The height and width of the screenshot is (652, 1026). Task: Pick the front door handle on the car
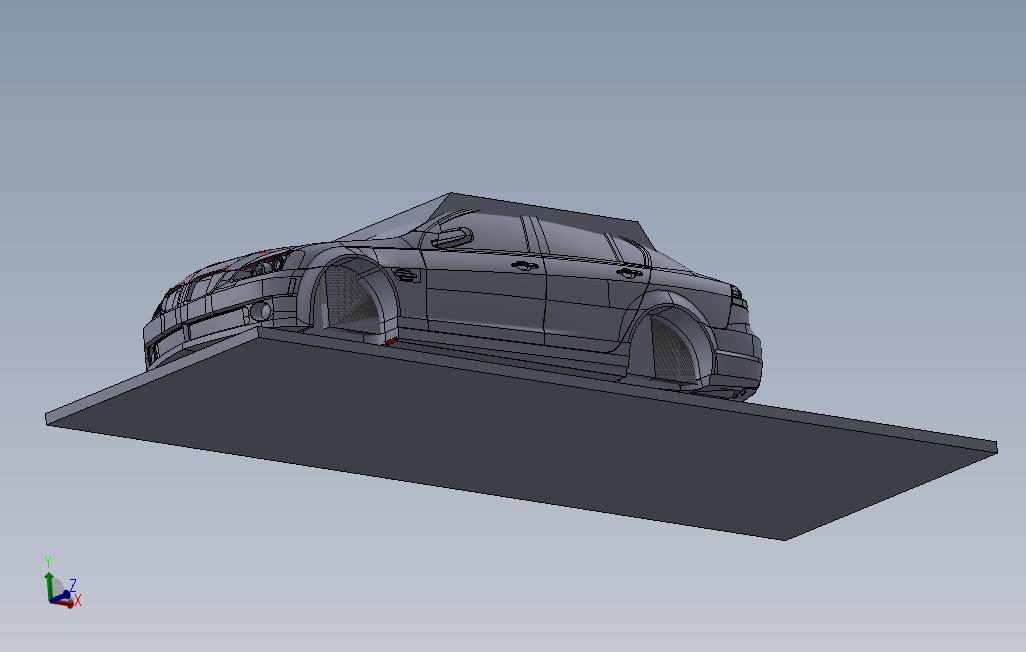524,265
